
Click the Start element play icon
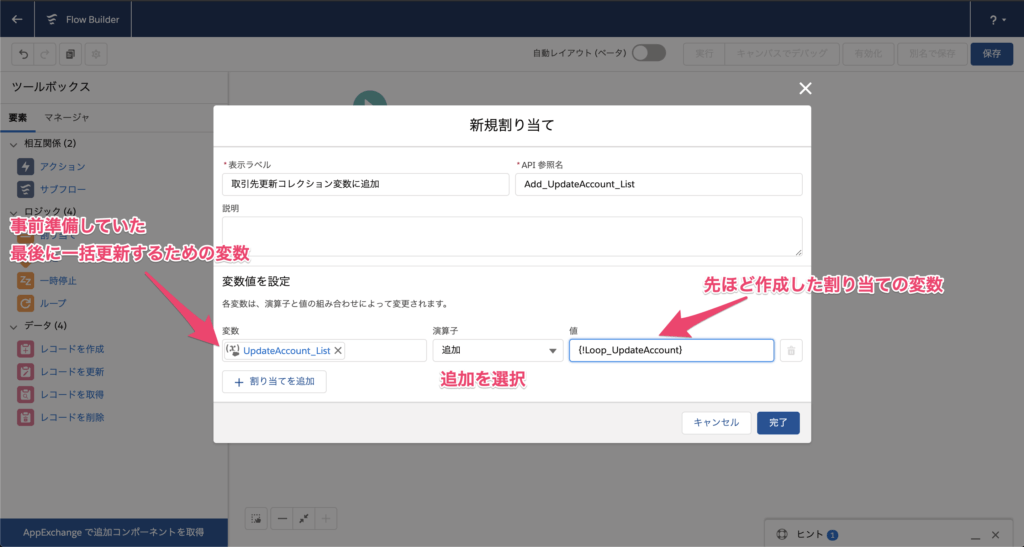coord(370,99)
